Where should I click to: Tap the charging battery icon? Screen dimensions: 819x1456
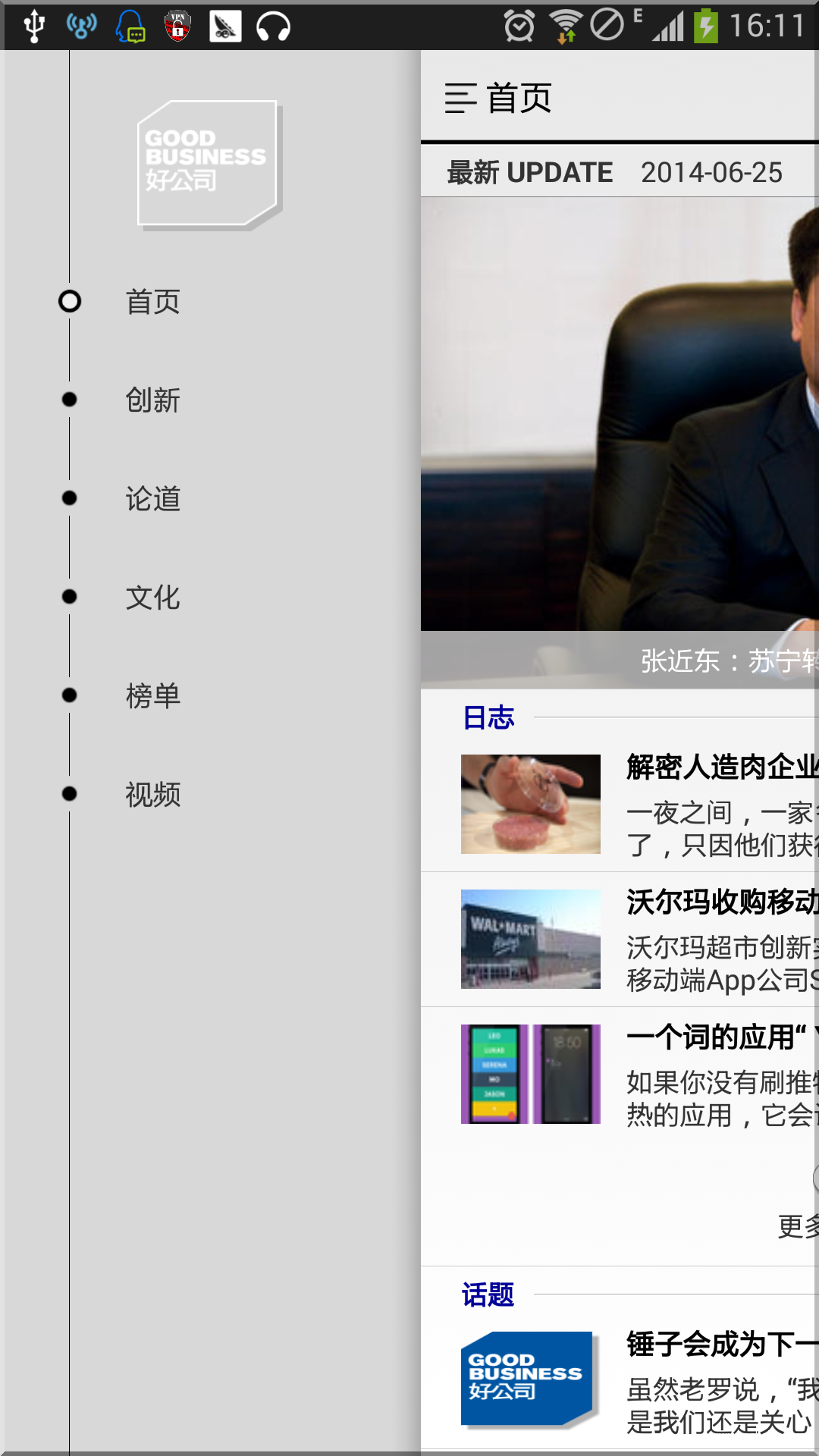706,26
